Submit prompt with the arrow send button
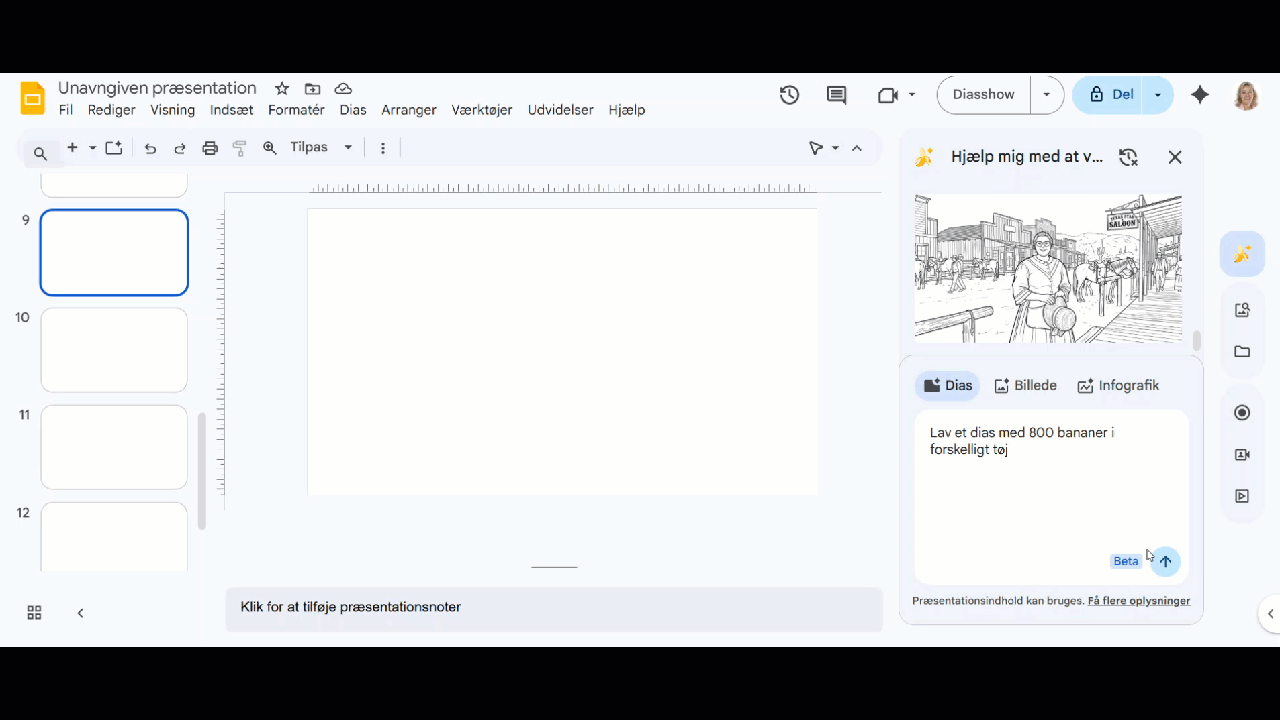Image resolution: width=1280 pixels, height=720 pixels. 1165,561
